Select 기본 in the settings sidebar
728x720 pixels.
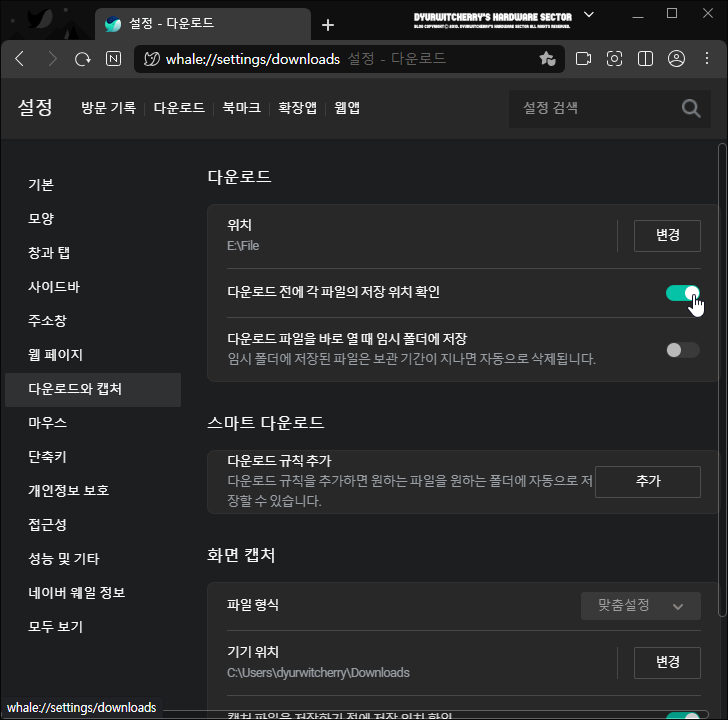41,185
